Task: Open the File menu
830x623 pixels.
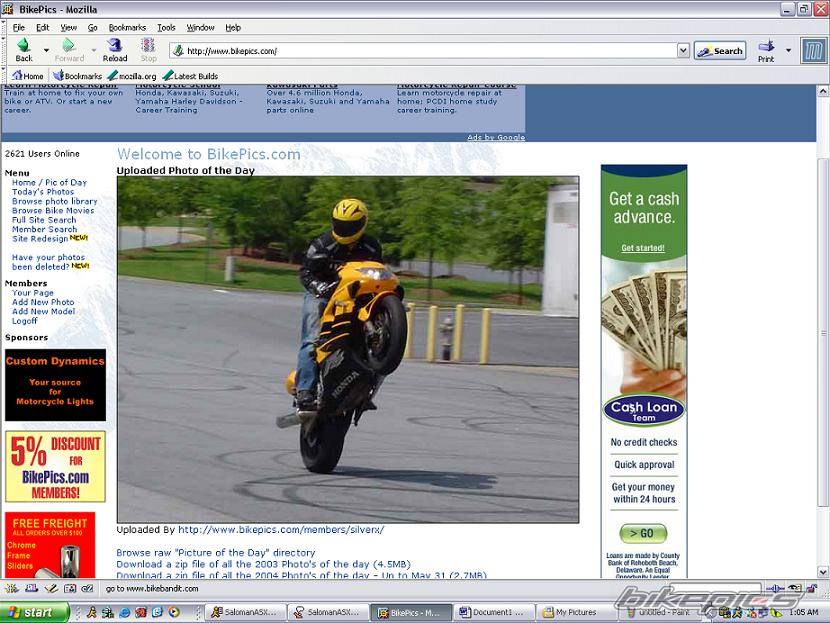Action: [x=19, y=27]
